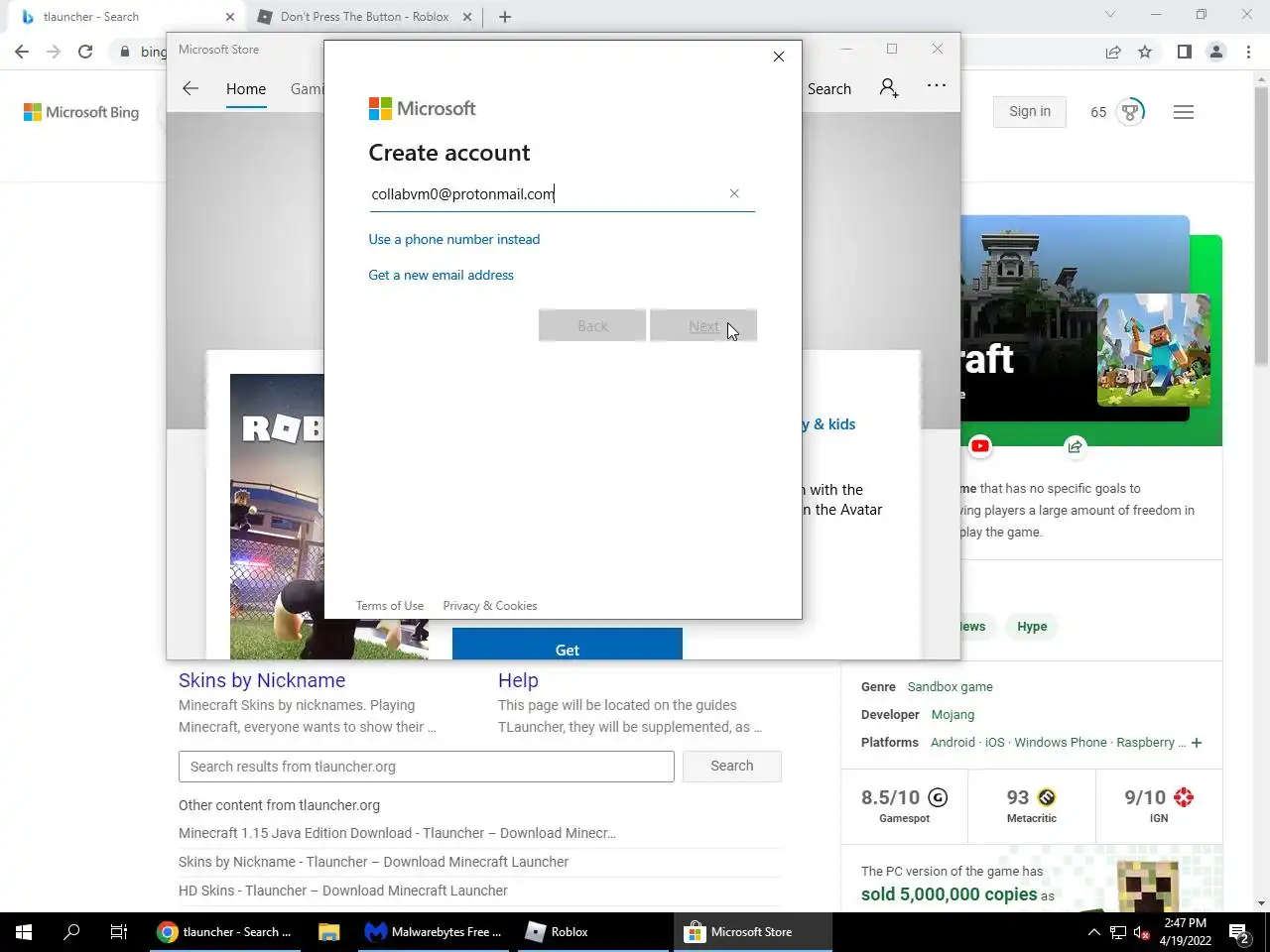Click the Back button in the dialog
Image resolution: width=1270 pixels, height=952 pixels.
click(592, 325)
